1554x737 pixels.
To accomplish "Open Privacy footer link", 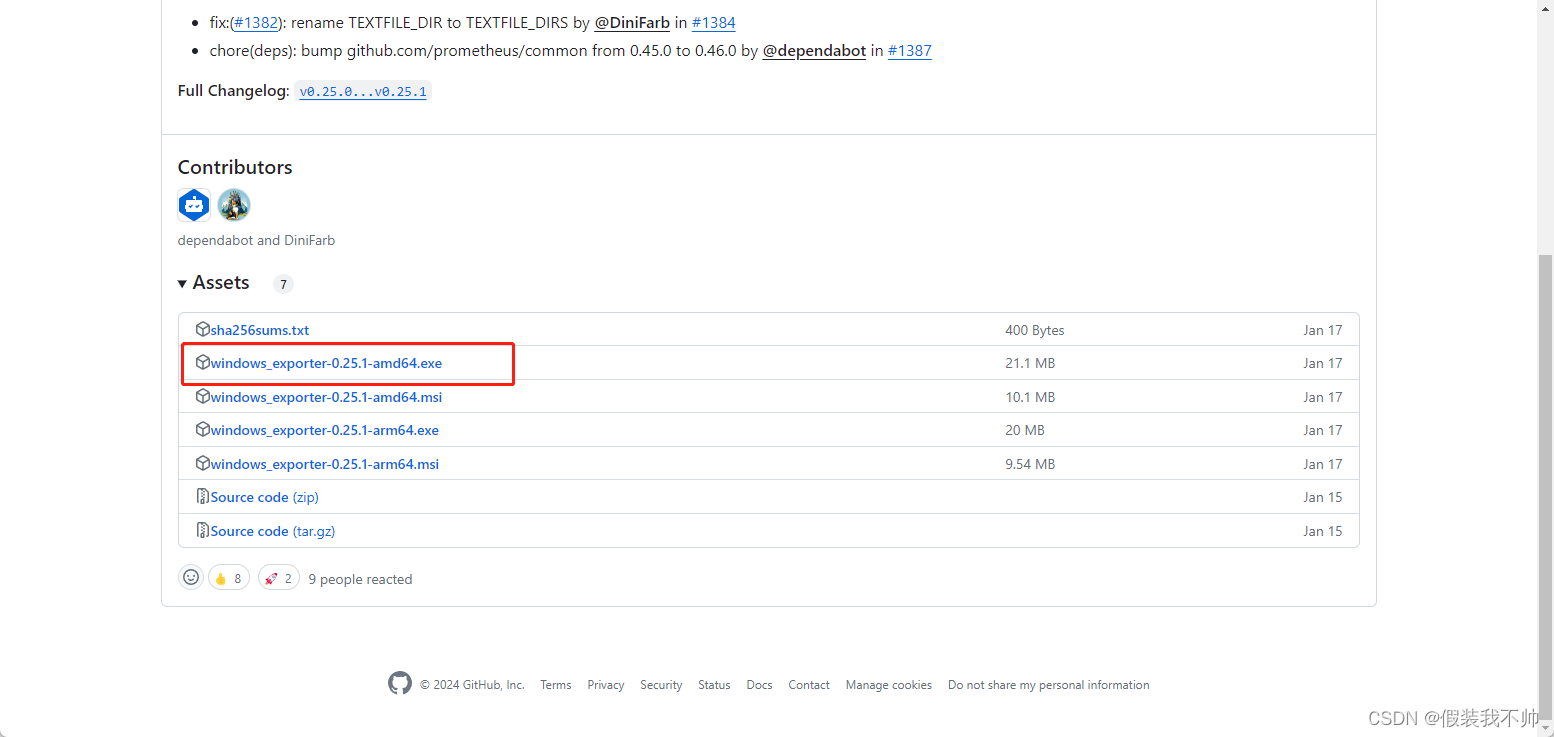I will tap(606, 685).
